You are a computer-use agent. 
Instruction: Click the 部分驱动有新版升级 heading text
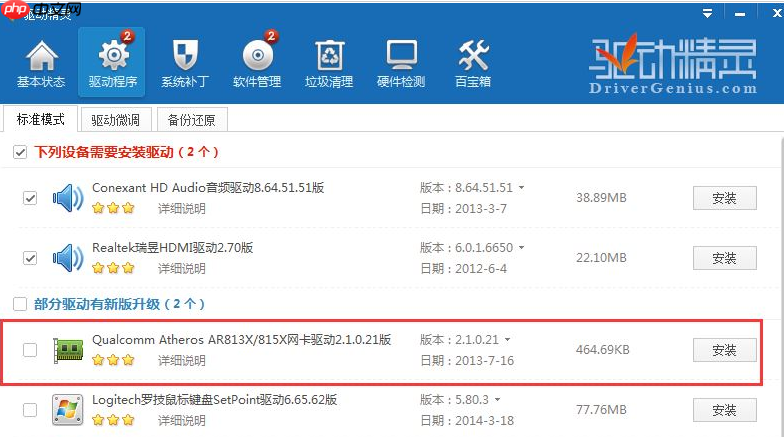(119, 304)
